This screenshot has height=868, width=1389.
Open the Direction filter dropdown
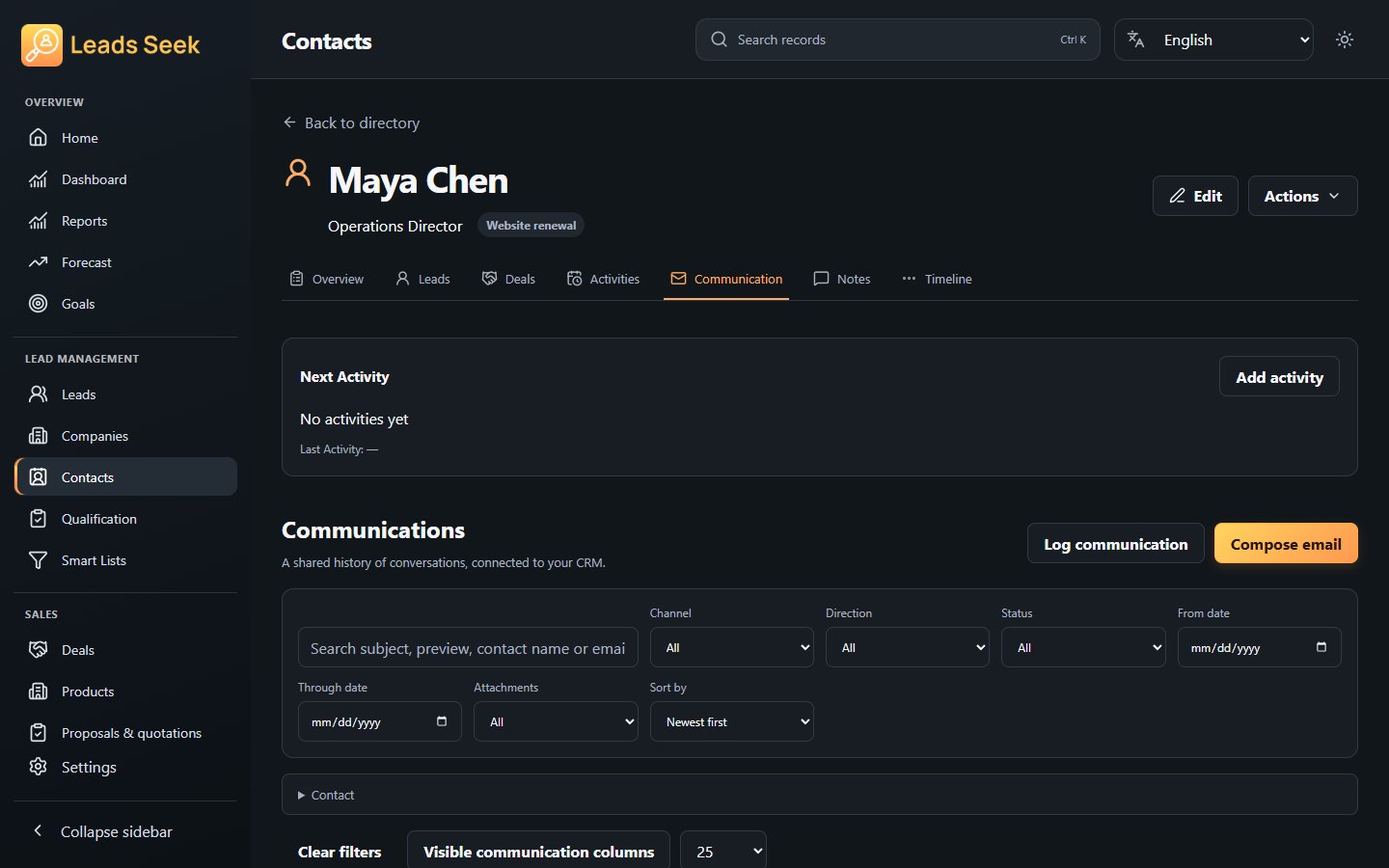pyautogui.click(x=908, y=648)
